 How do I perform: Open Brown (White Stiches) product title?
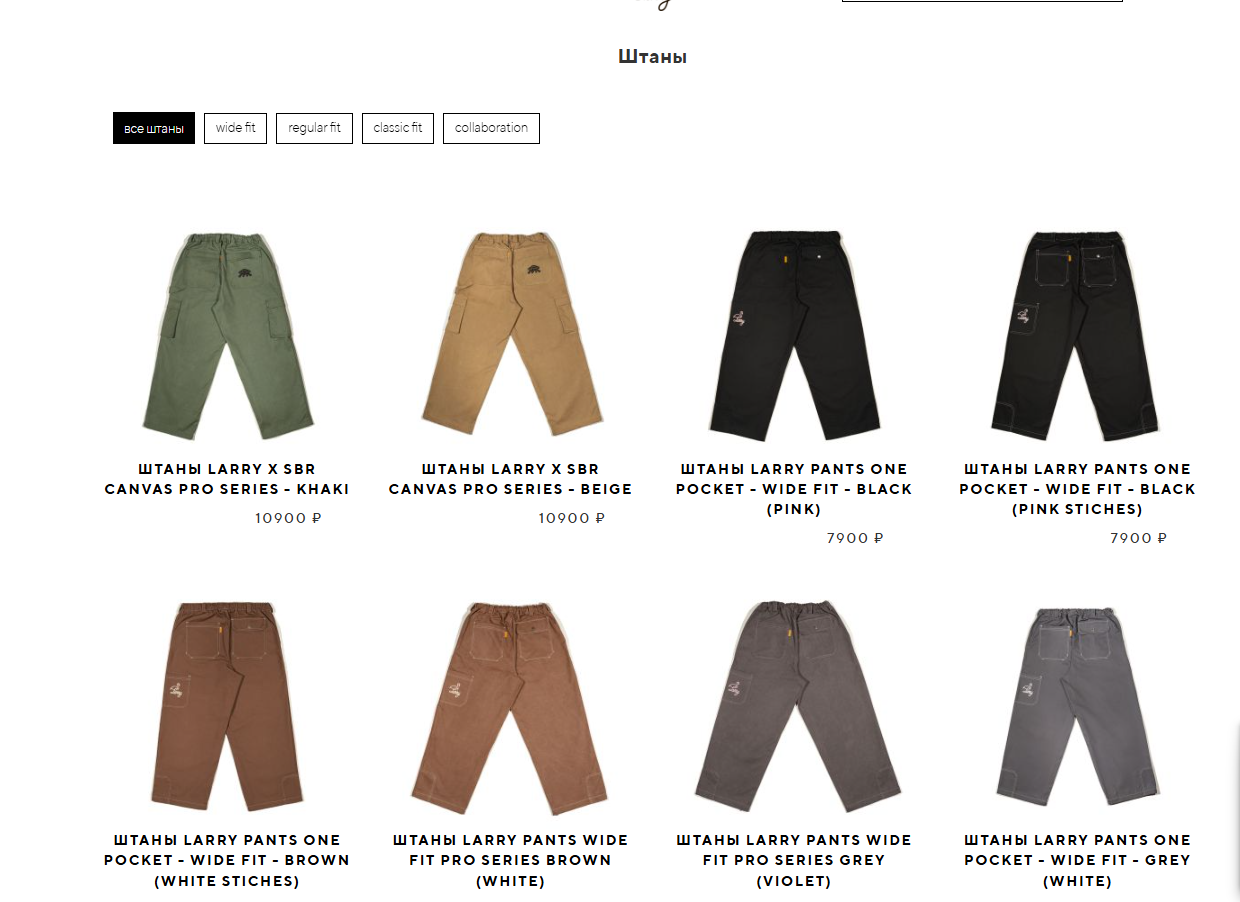point(227,860)
